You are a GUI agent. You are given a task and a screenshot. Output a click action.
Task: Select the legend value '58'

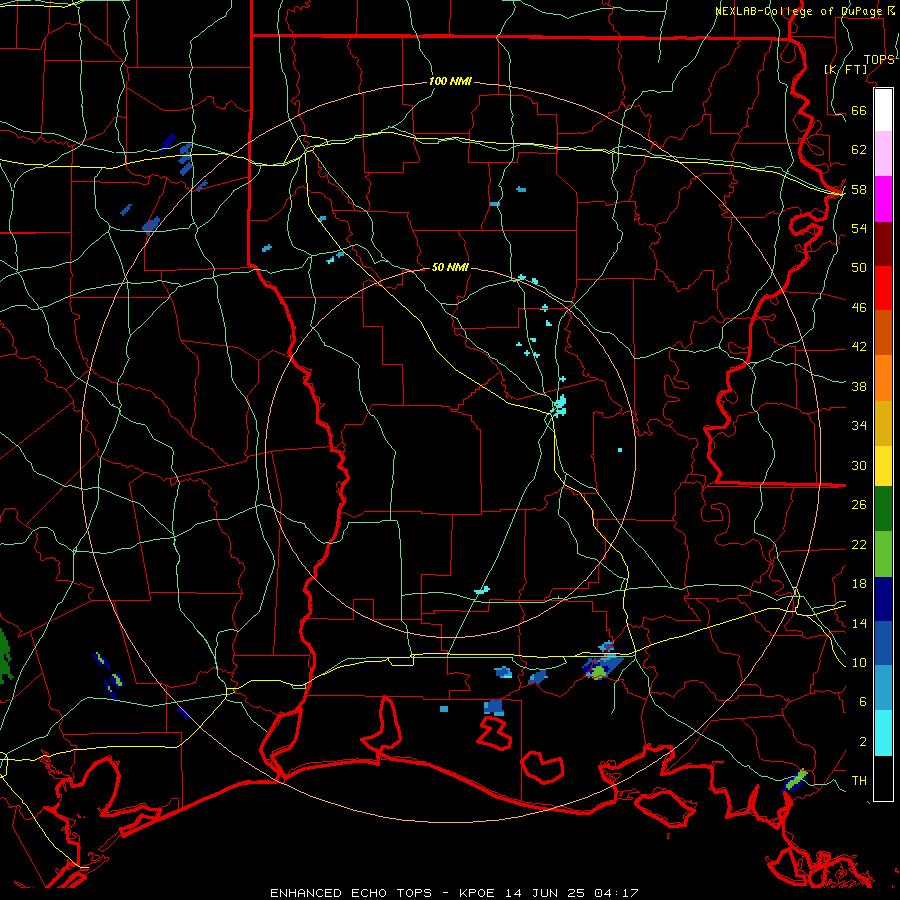pos(859,189)
